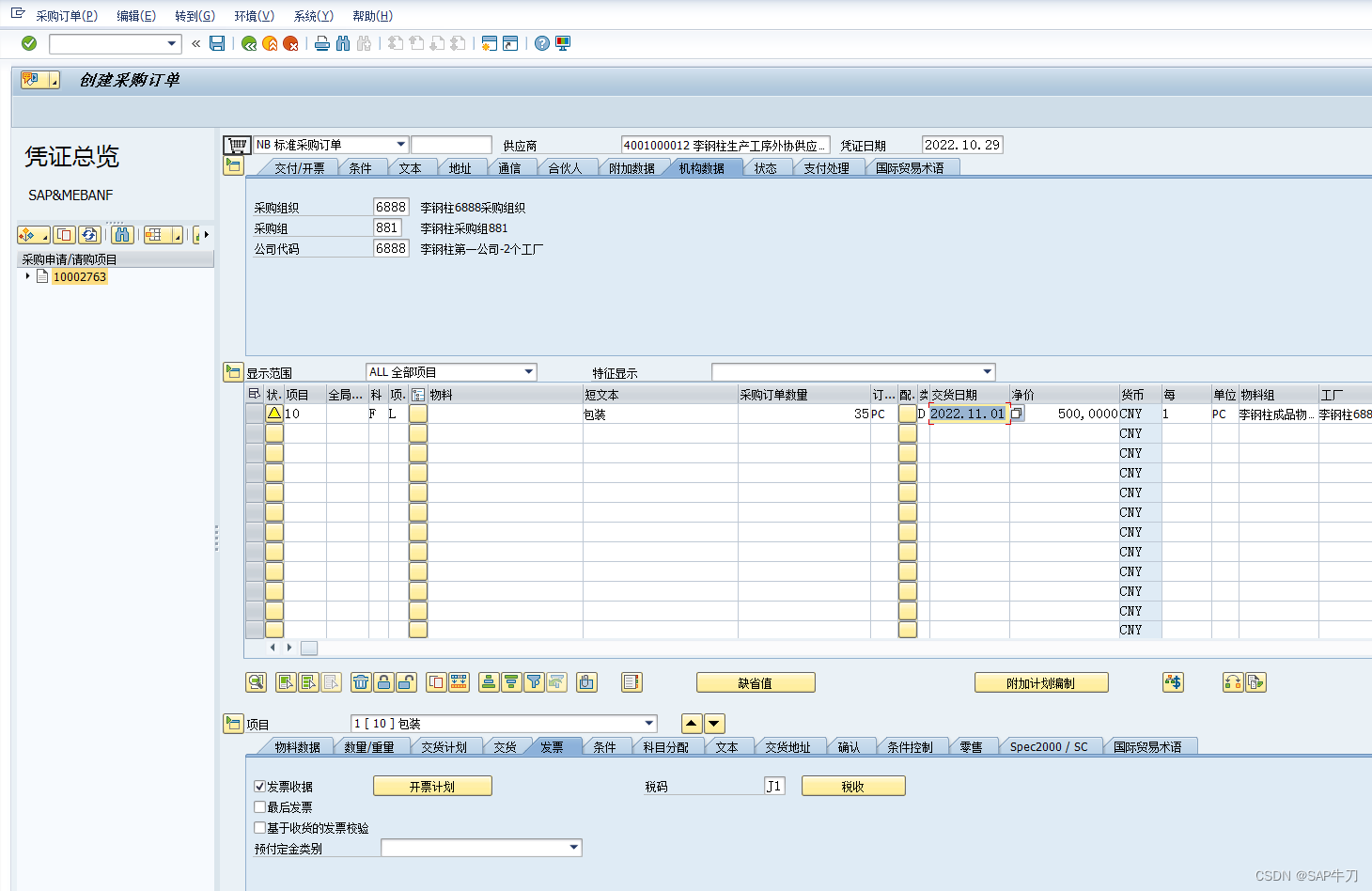This screenshot has height=891, width=1372.
Task: Click the Find binoculars icon in top toolbar
Action: [x=343, y=43]
